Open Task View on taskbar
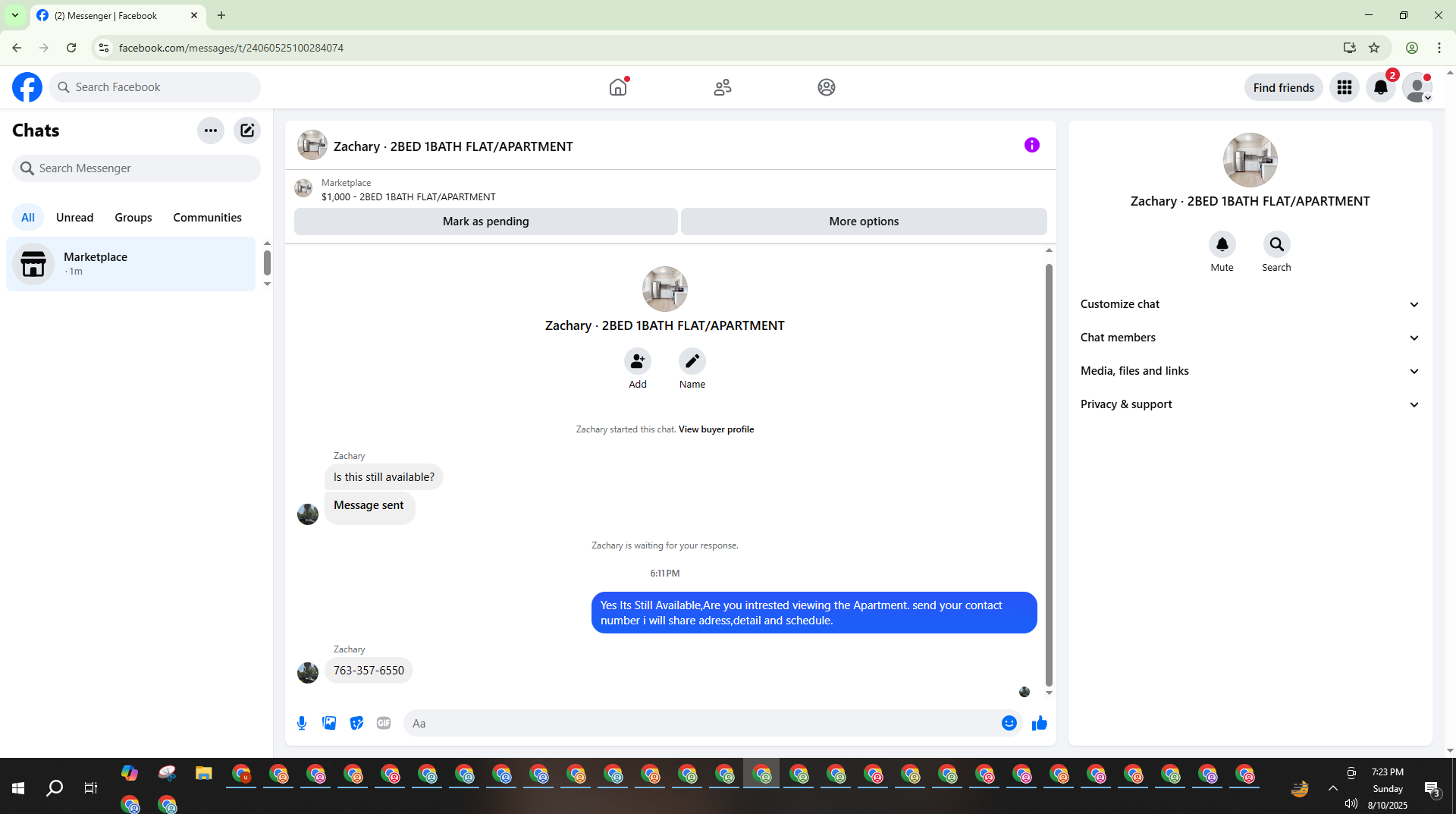Viewport: 1456px width, 814px height. coord(91,788)
